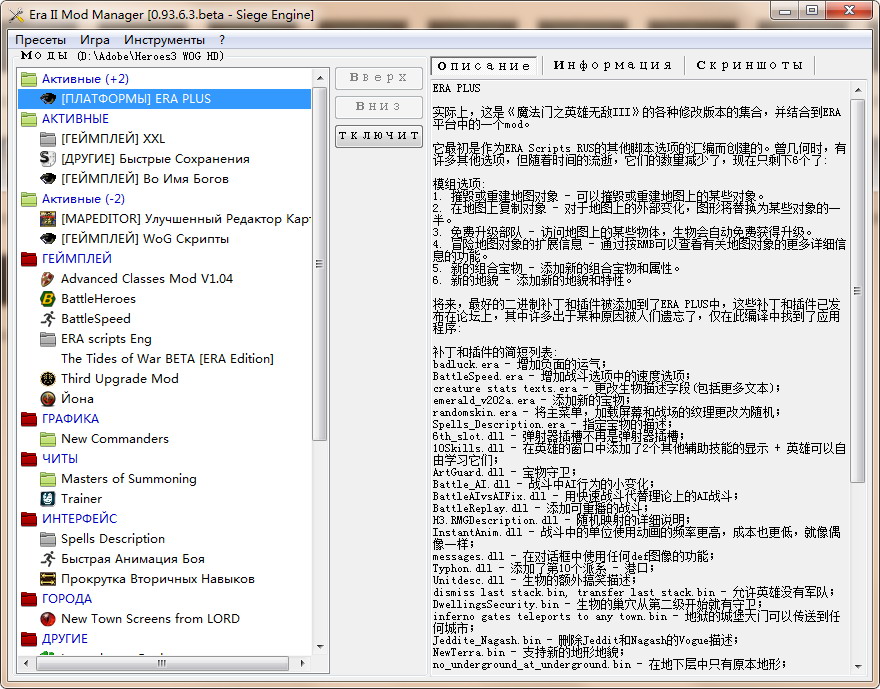
Task: Click the icon for Прокрутка Вторичных Навыков
Action: (48, 579)
